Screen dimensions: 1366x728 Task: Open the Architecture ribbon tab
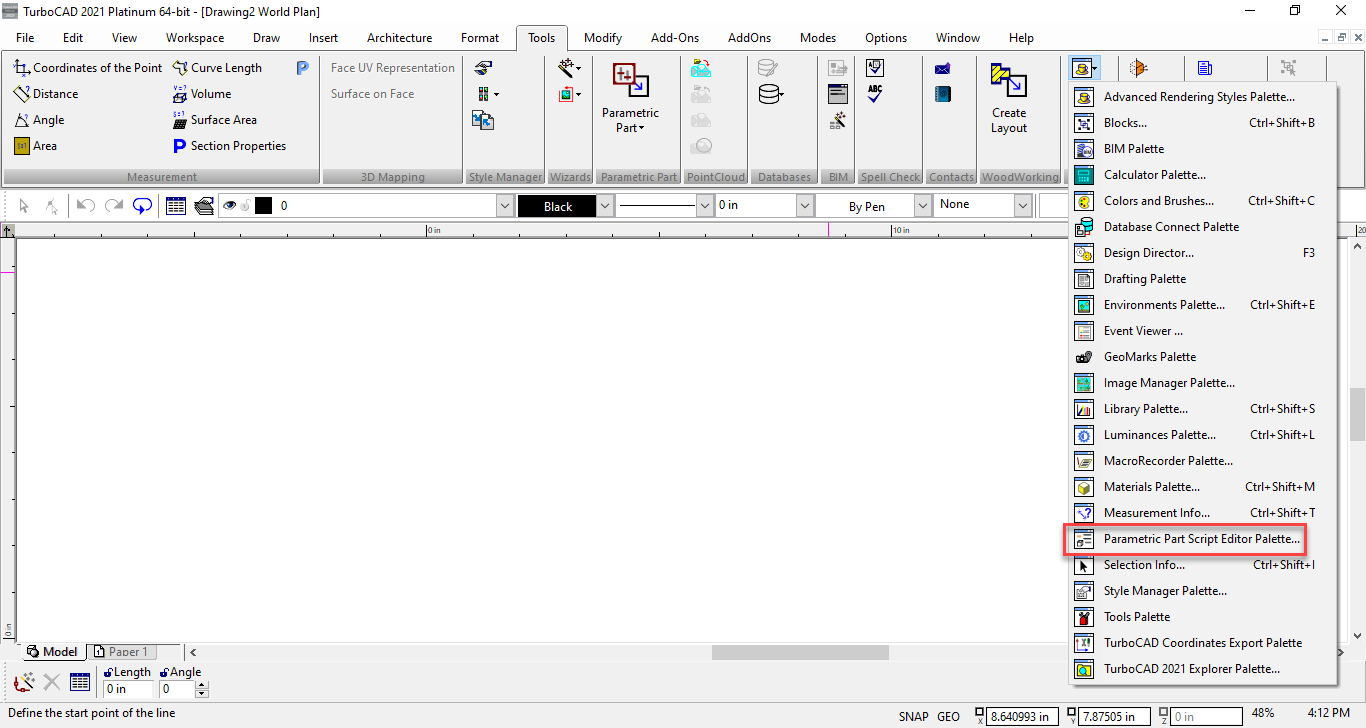[400, 38]
